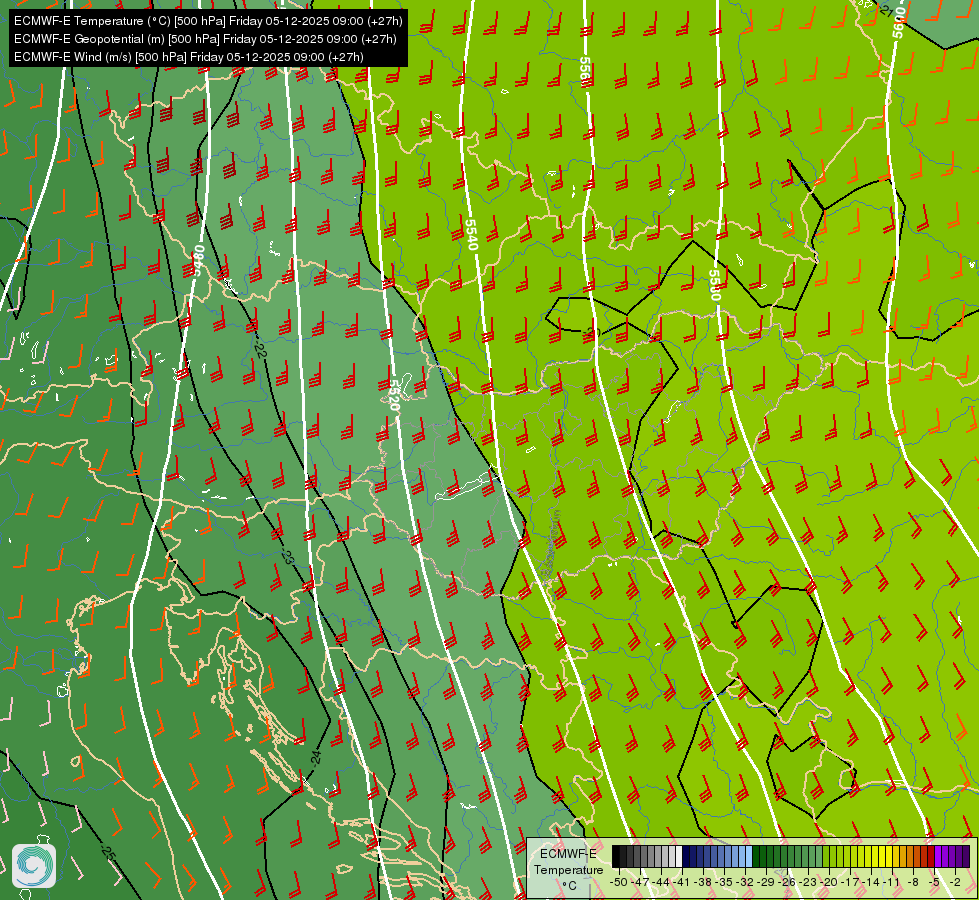Click the 5520 geopotential contour label
The image size is (979, 900).
(x=393, y=395)
